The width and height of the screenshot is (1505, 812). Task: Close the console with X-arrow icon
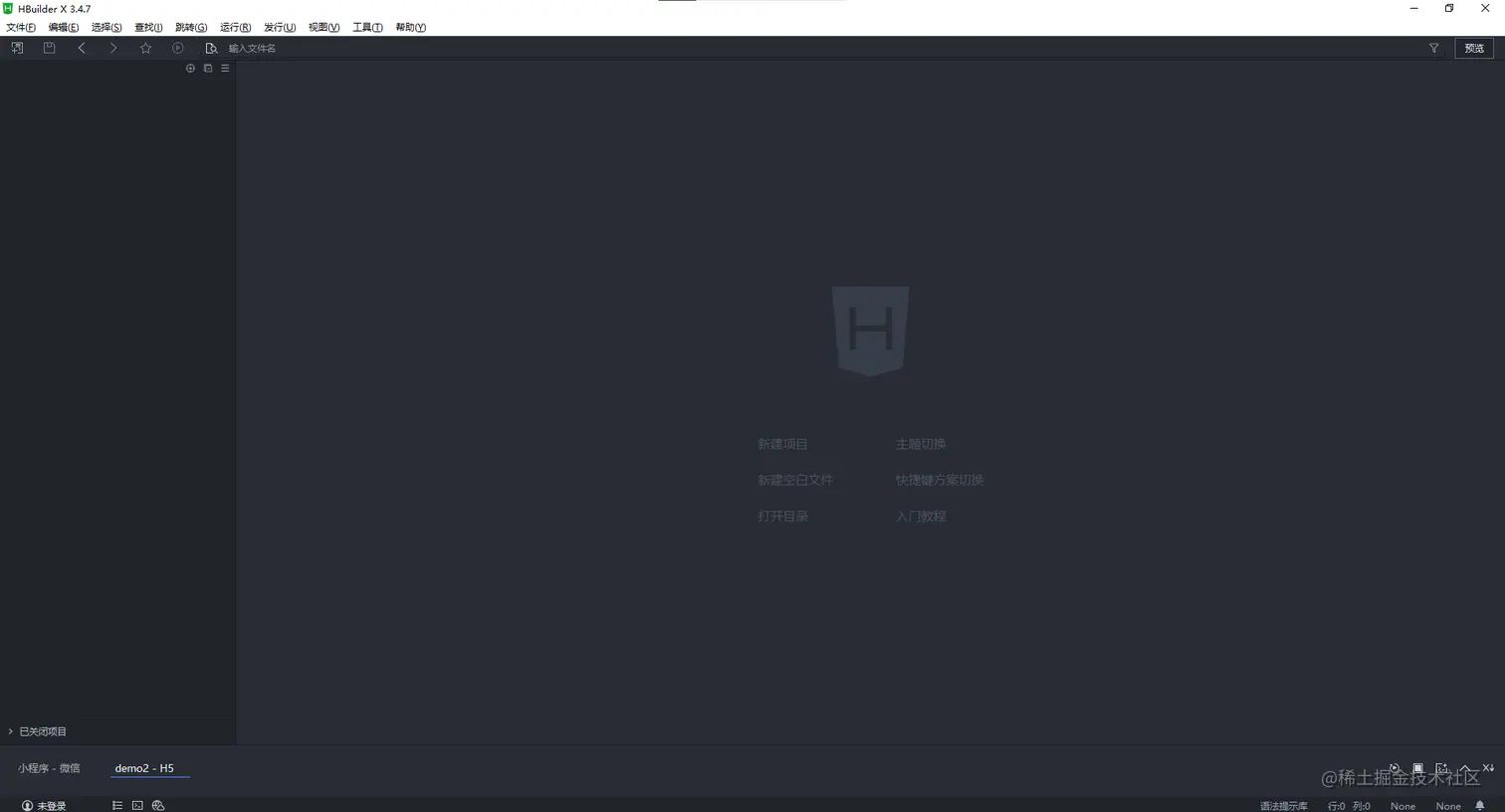[x=1488, y=768]
